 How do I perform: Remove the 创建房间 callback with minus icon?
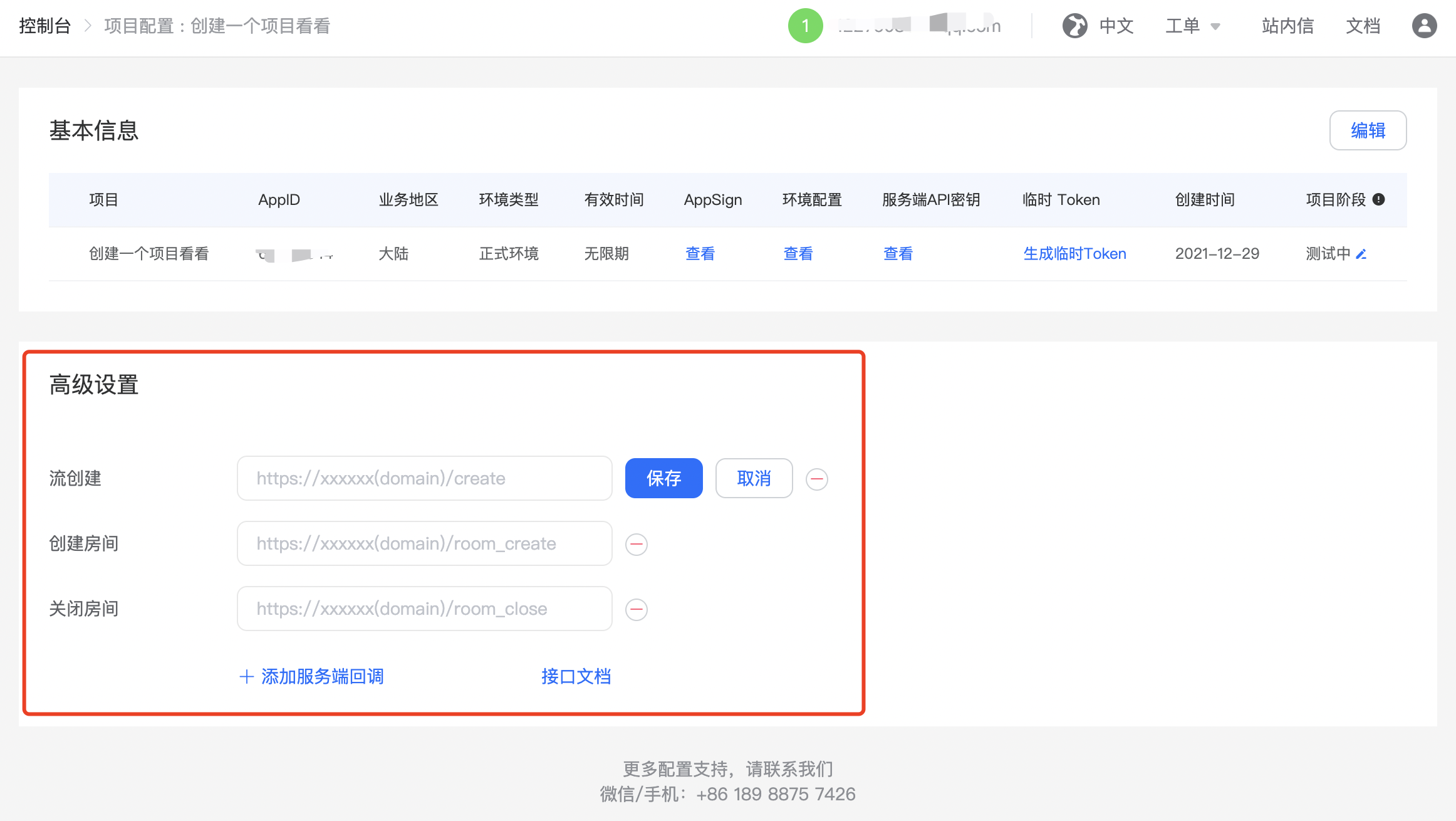637,544
